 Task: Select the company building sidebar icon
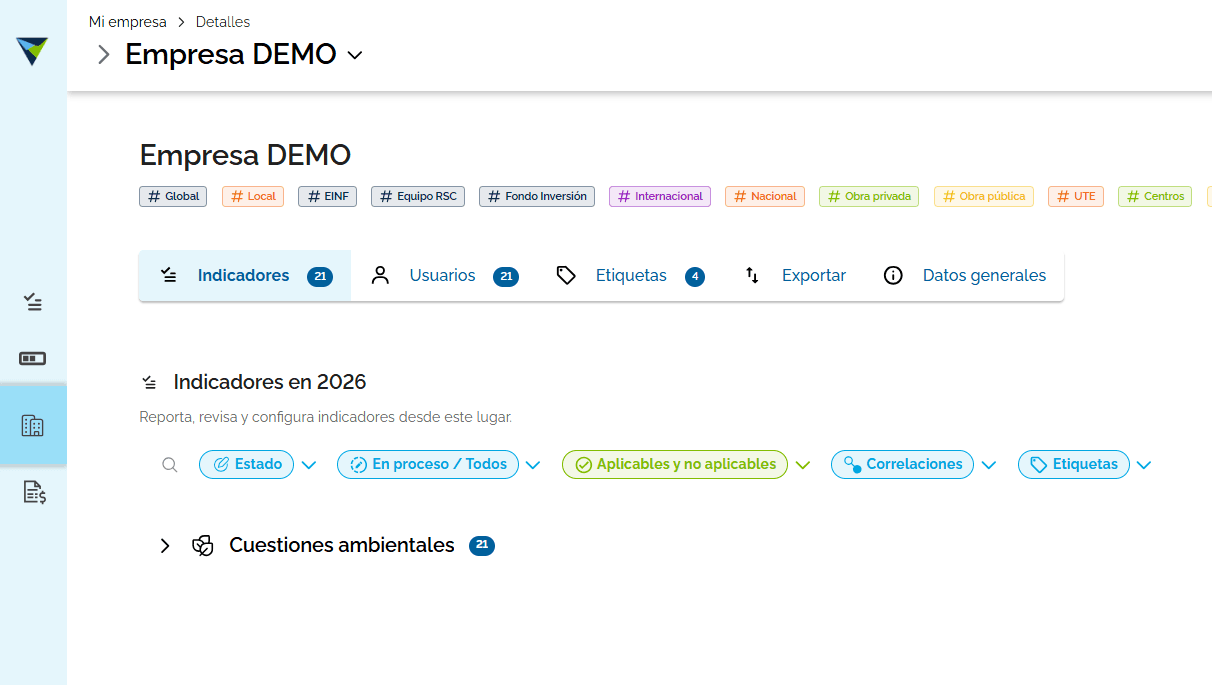[33, 426]
